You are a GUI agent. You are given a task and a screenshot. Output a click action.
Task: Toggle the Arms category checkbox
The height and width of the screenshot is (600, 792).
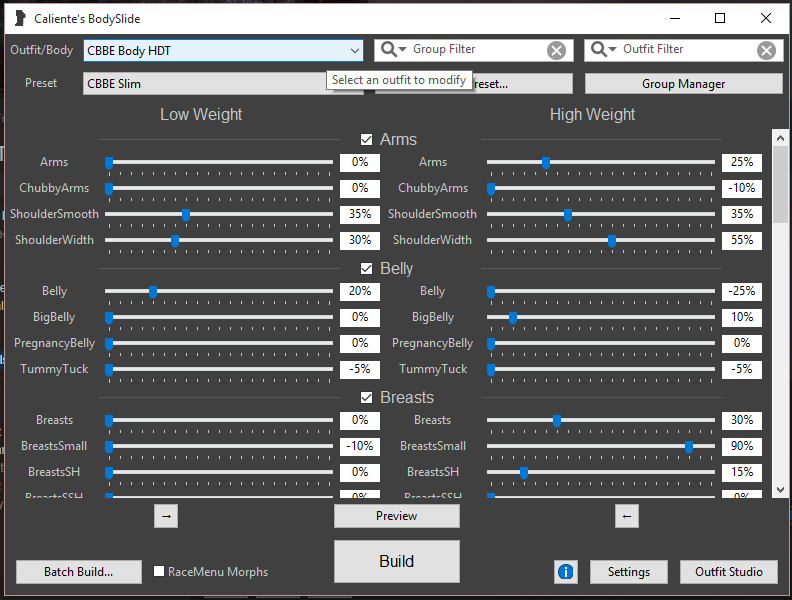coord(366,139)
